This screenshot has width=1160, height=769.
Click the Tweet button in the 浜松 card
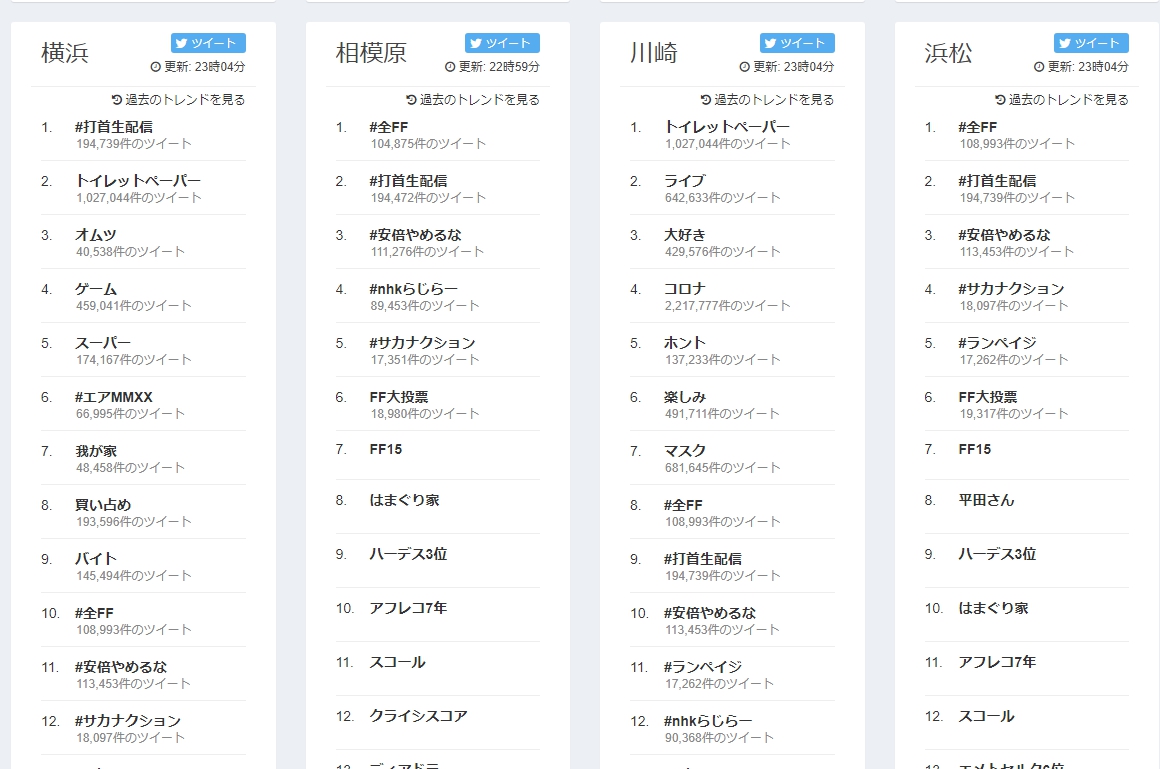(1091, 43)
